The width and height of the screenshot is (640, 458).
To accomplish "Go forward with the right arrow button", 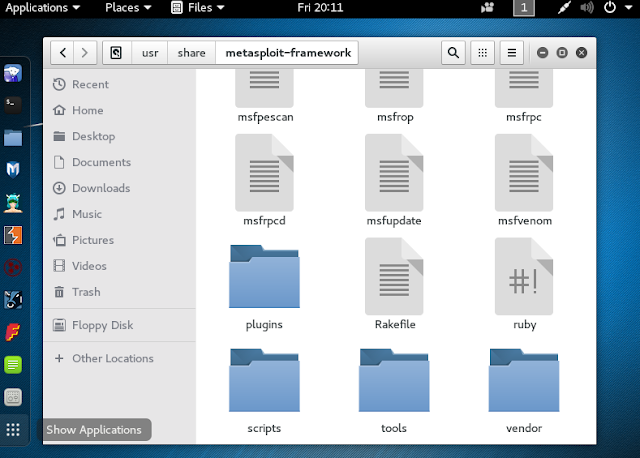I will tap(85, 53).
